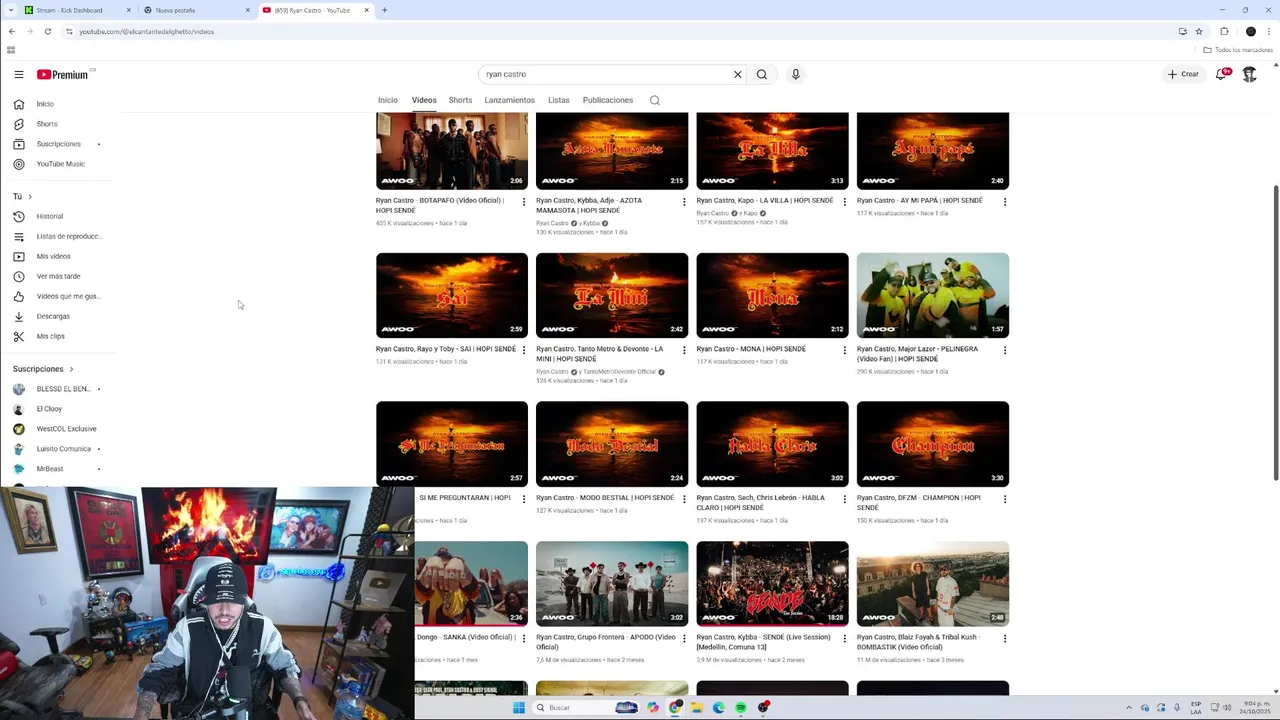Open the install-app icon in the address bar
The width and height of the screenshot is (1280, 720).
point(1183,31)
